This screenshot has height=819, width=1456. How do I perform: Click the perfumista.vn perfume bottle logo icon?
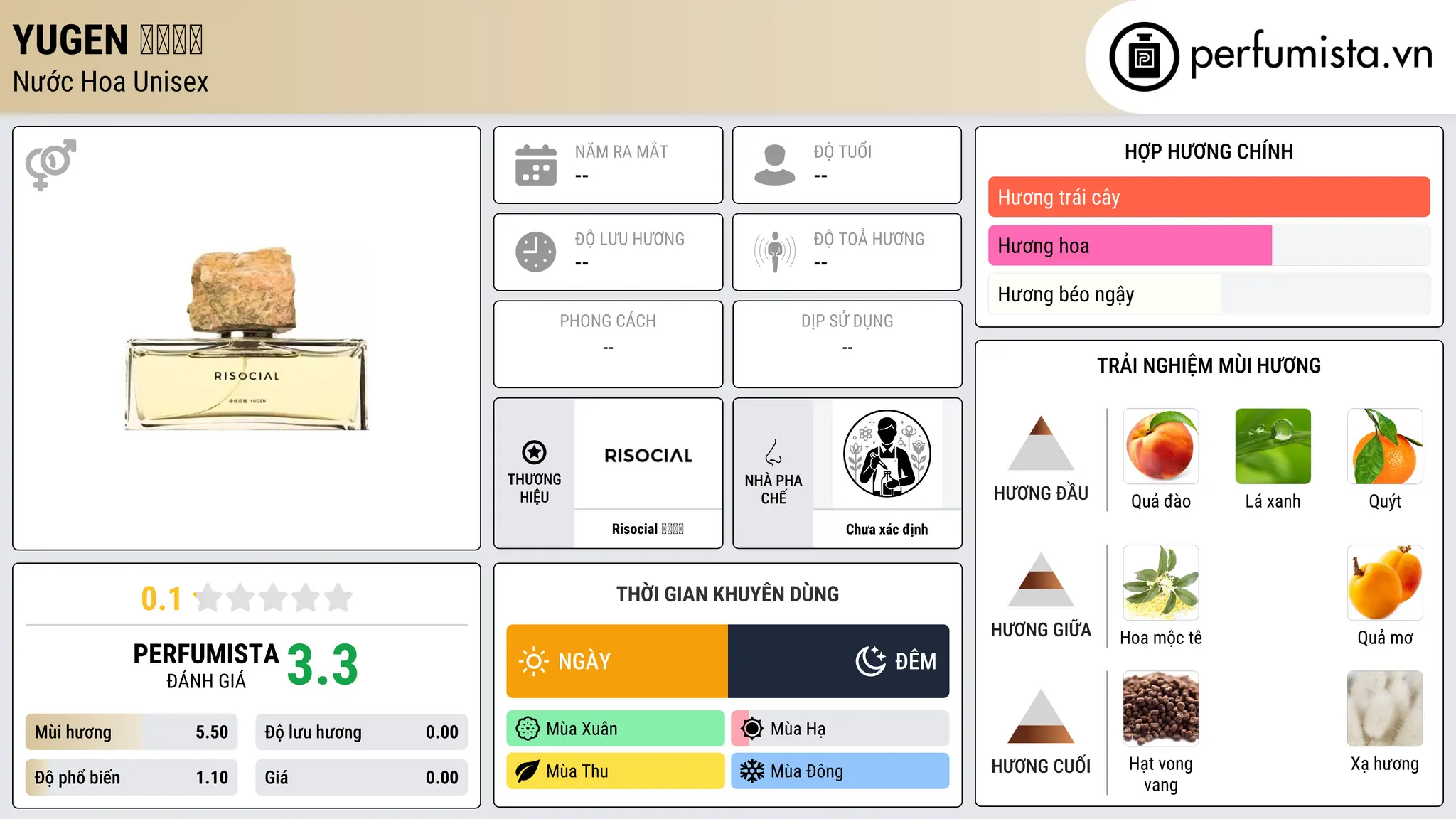click(1144, 57)
